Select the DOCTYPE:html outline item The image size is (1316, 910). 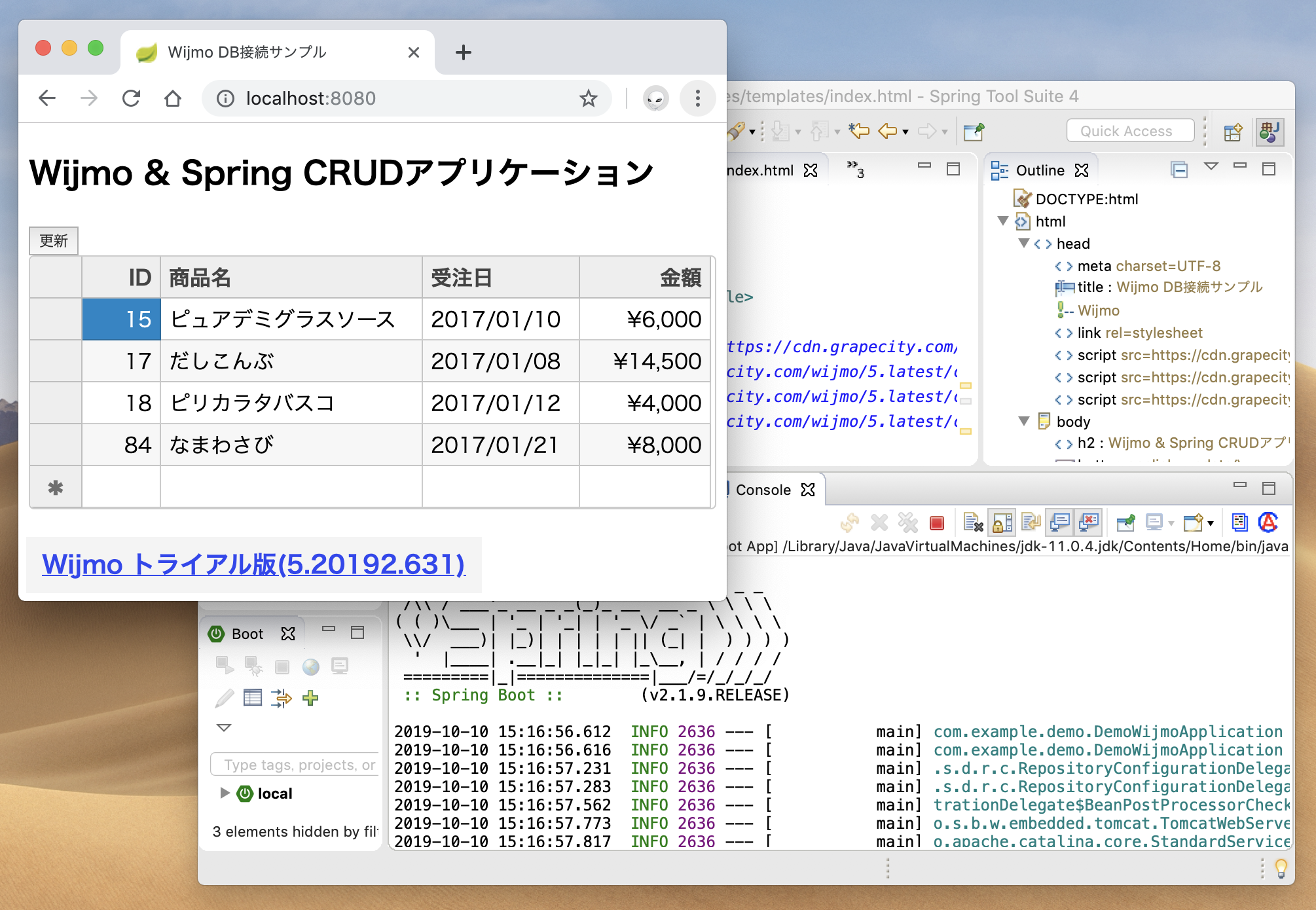click(1076, 199)
